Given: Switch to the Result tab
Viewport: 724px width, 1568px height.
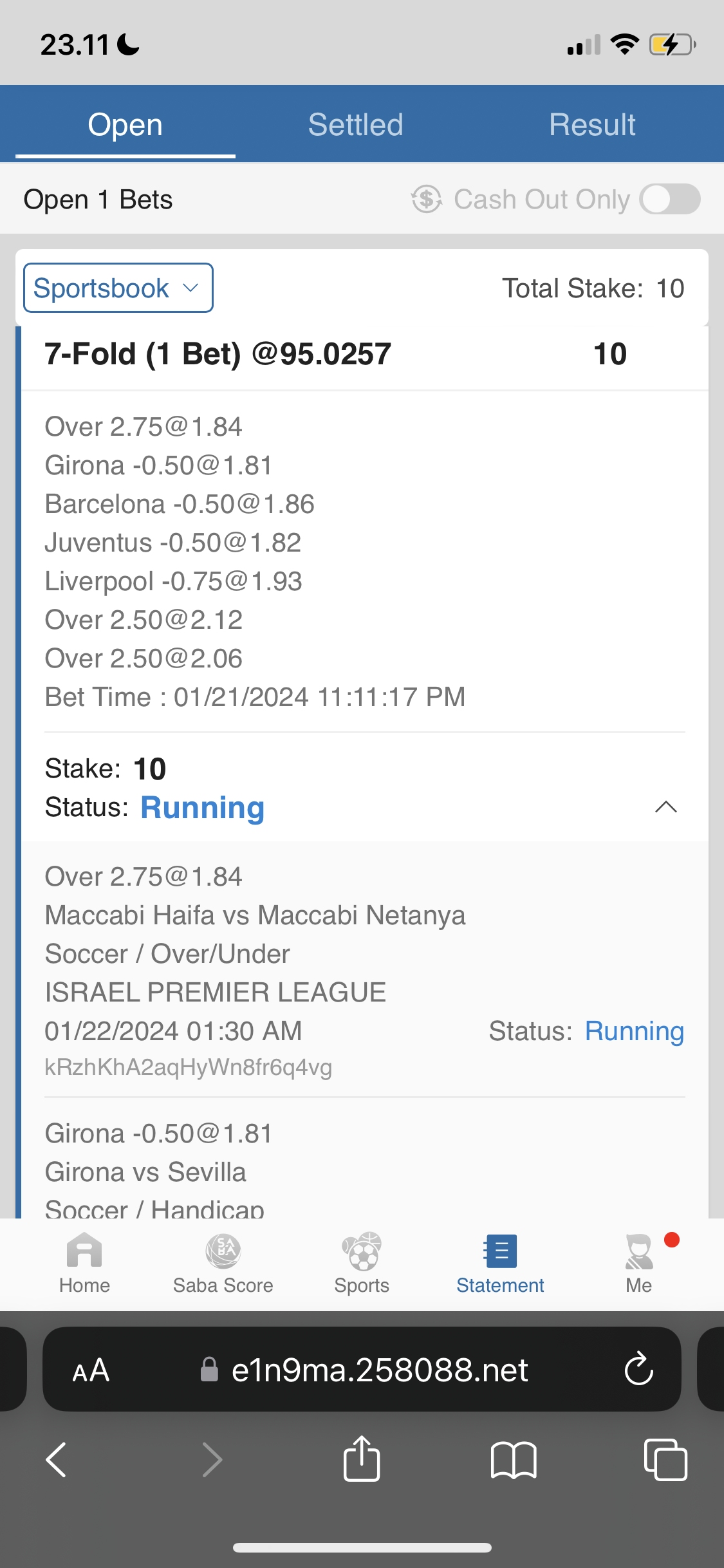Looking at the screenshot, I should pyautogui.click(x=592, y=125).
